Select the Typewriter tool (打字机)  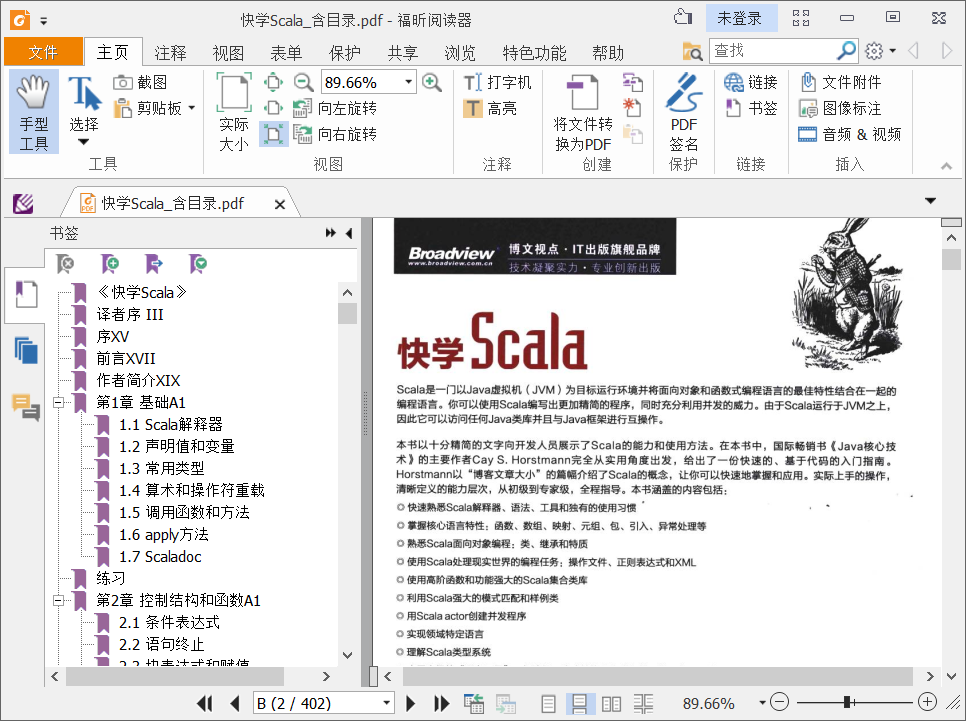[x=497, y=82]
